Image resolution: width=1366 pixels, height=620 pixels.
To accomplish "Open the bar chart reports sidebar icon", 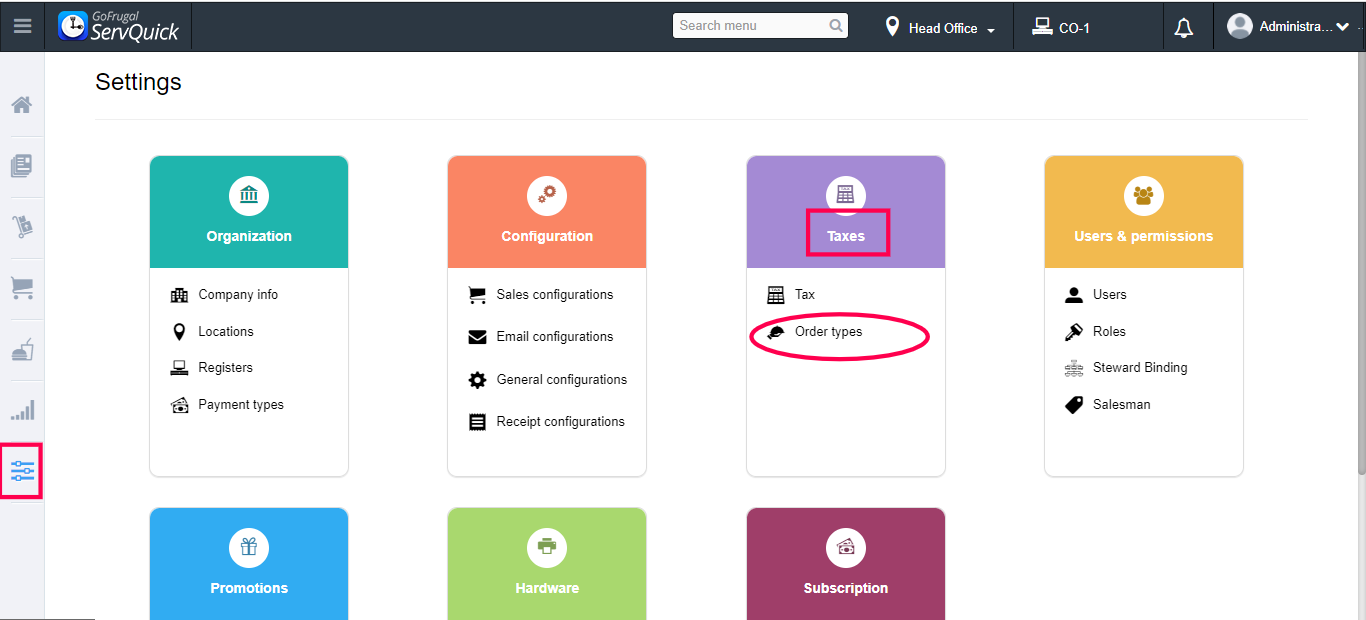I will 22,410.
